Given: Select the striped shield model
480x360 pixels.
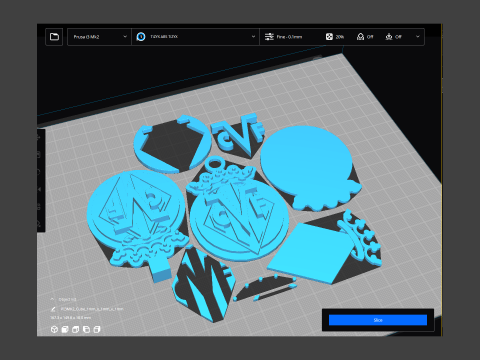Looking at the screenshot, I should [203, 283].
